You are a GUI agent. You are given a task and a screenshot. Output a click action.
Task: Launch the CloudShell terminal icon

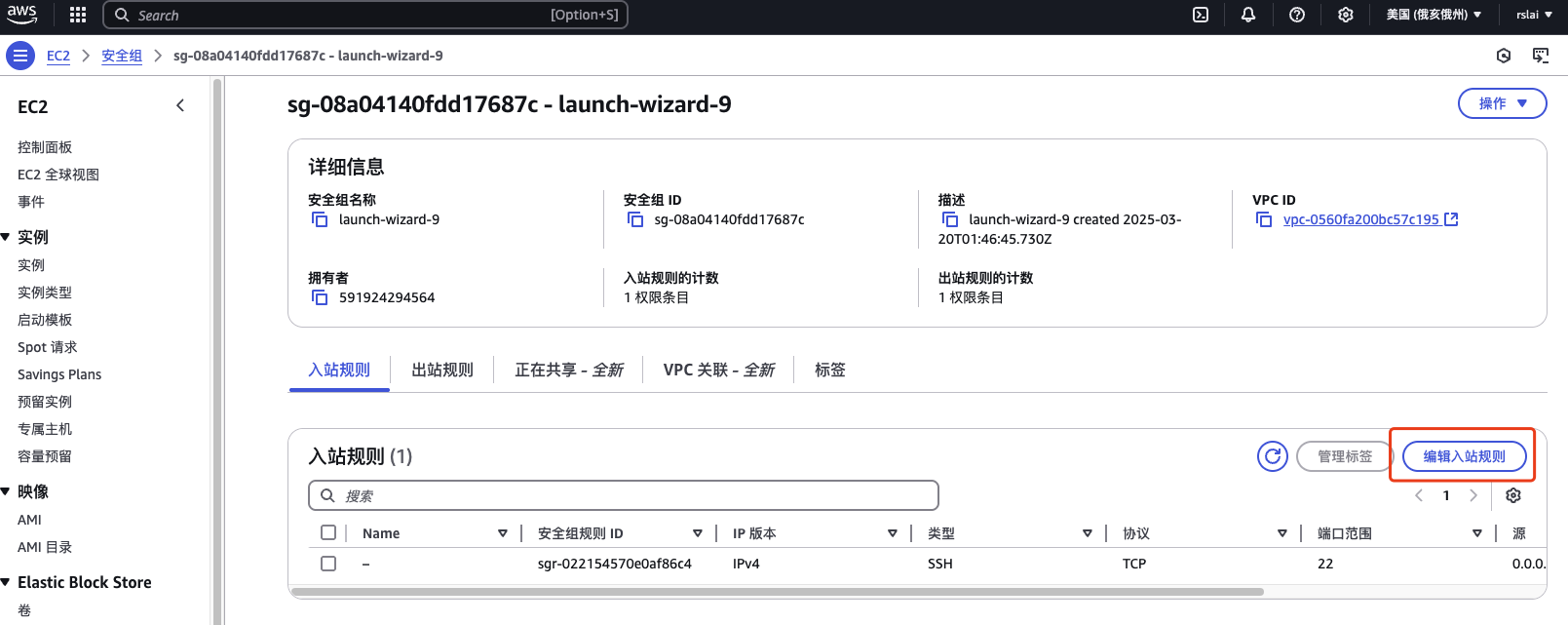pyautogui.click(x=1201, y=15)
